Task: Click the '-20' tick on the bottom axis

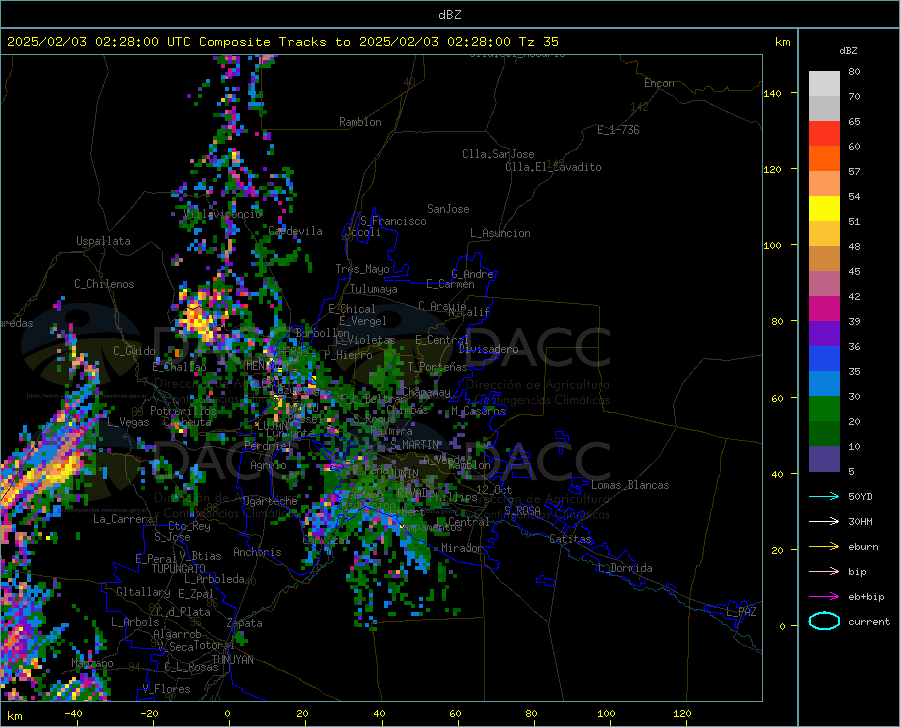Action: 149,714
